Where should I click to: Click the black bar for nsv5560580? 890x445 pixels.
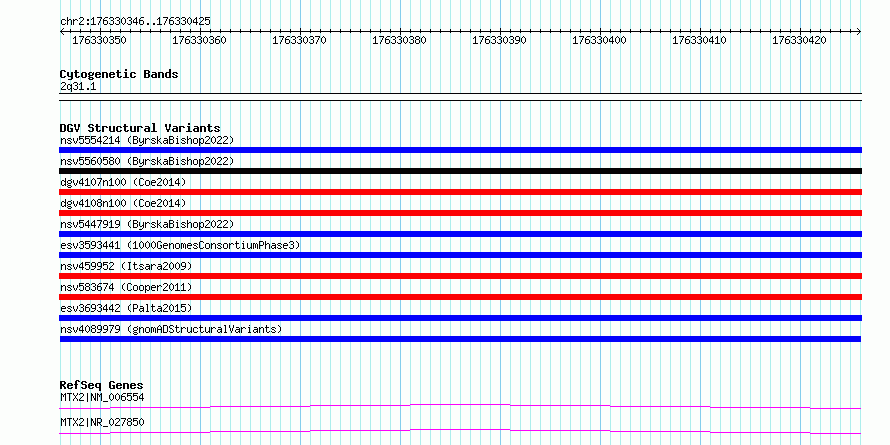(x=460, y=171)
